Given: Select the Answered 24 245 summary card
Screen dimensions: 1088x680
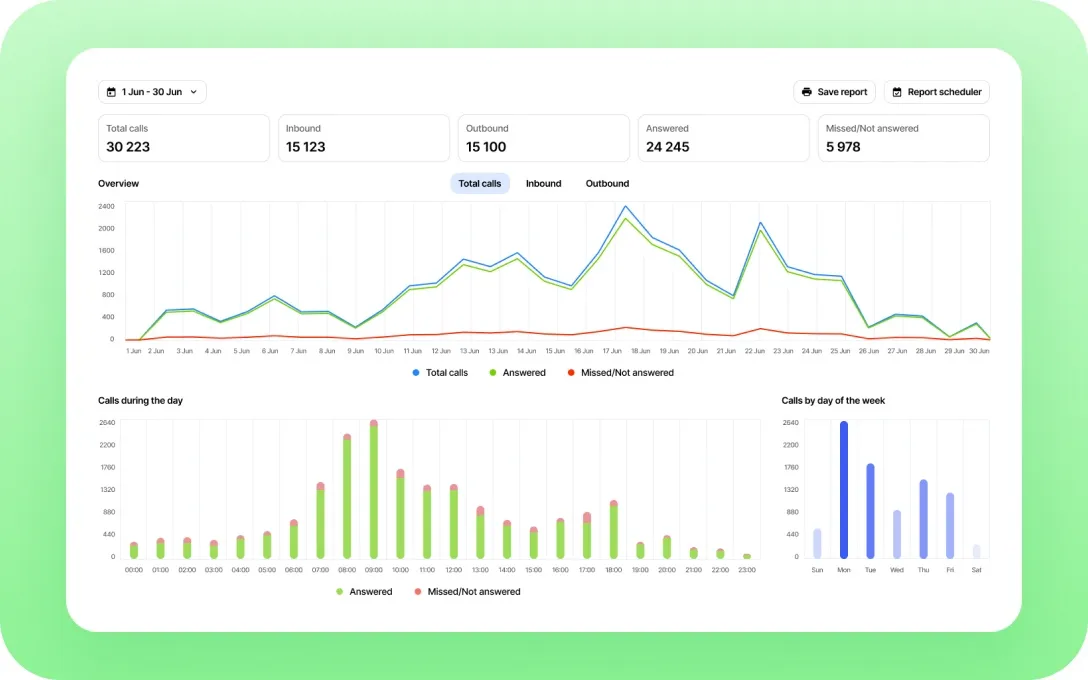Looking at the screenshot, I should [x=724, y=138].
